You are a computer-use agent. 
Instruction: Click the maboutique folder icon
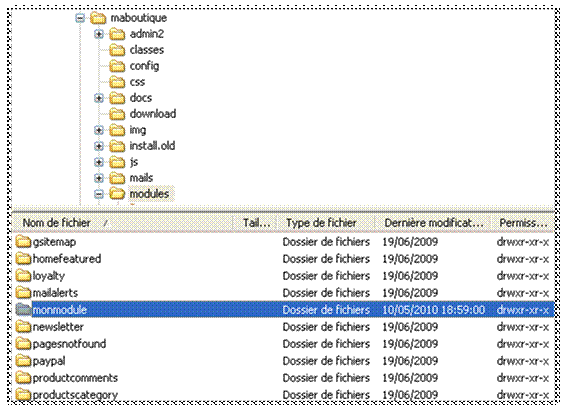click(98, 18)
